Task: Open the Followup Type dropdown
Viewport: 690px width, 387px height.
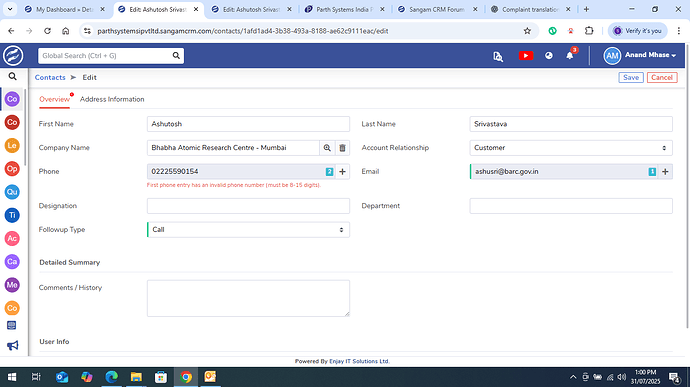Action: [x=249, y=230]
